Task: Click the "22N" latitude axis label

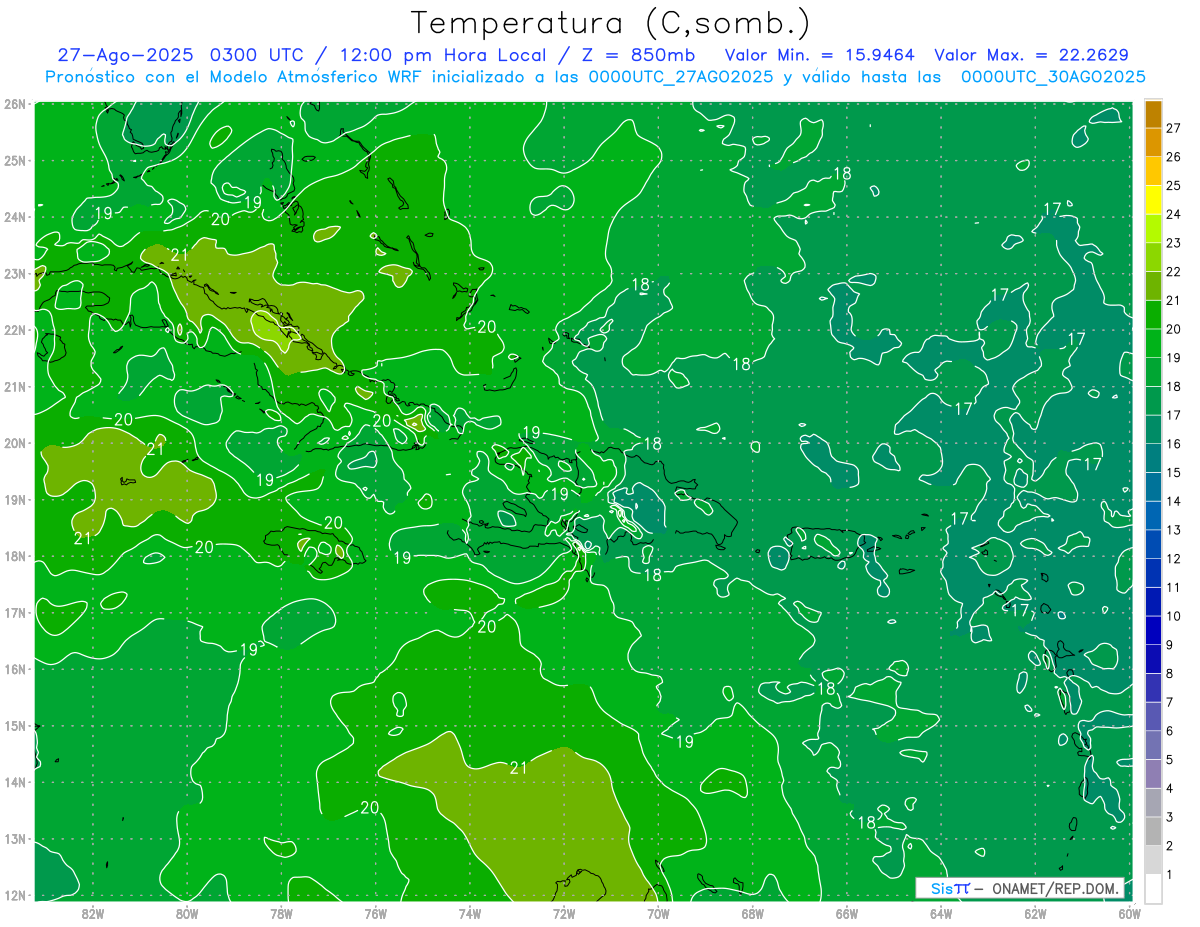Action: tap(15, 330)
